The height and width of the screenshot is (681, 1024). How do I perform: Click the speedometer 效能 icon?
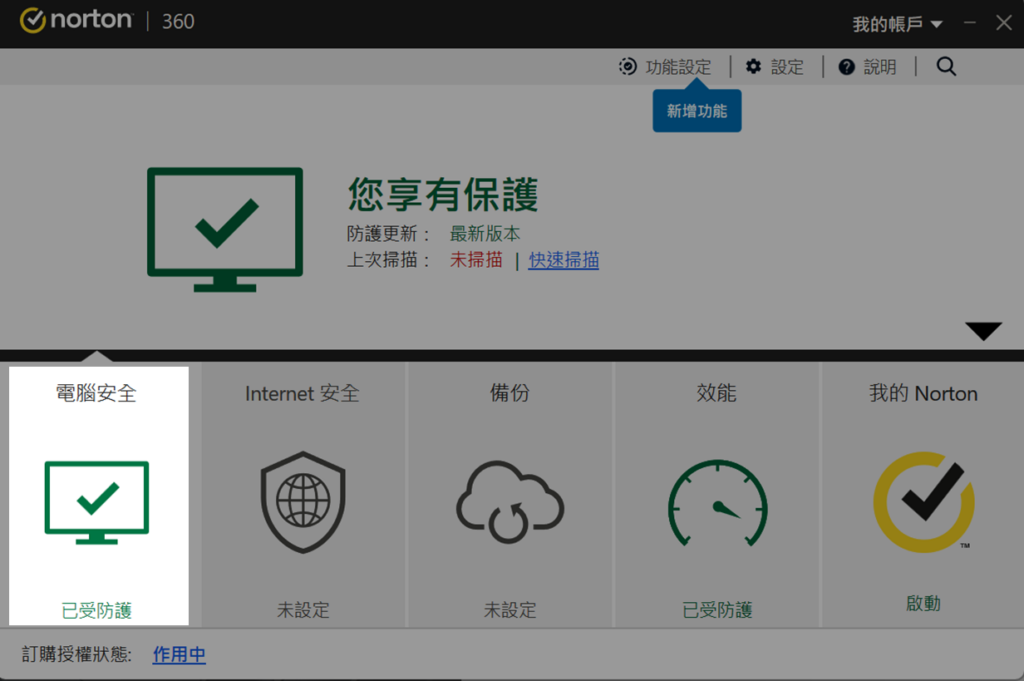pyautogui.click(x=717, y=503)
